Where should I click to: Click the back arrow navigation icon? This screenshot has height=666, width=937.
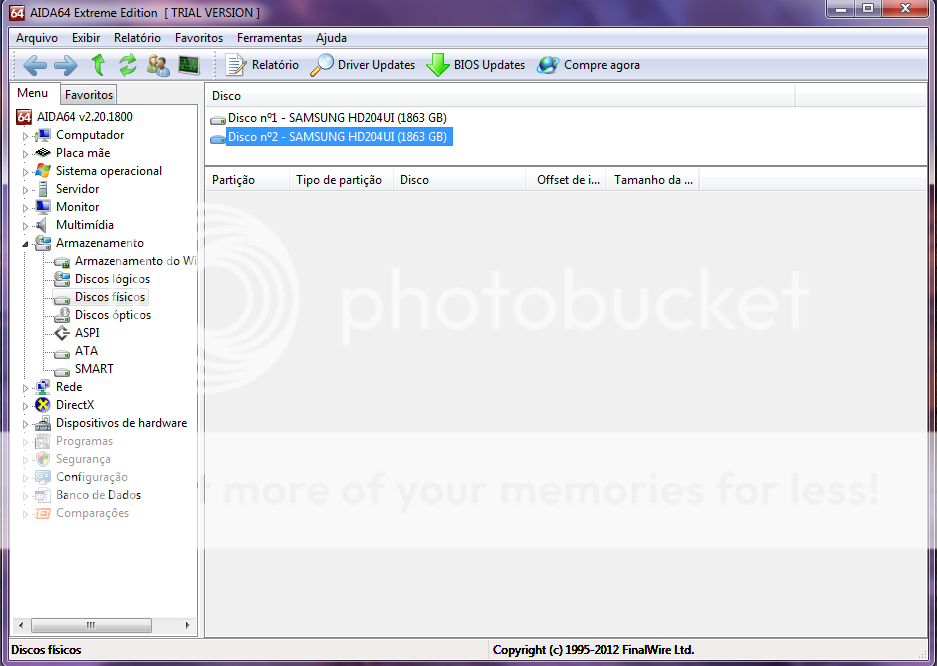[x=35, y=65]
